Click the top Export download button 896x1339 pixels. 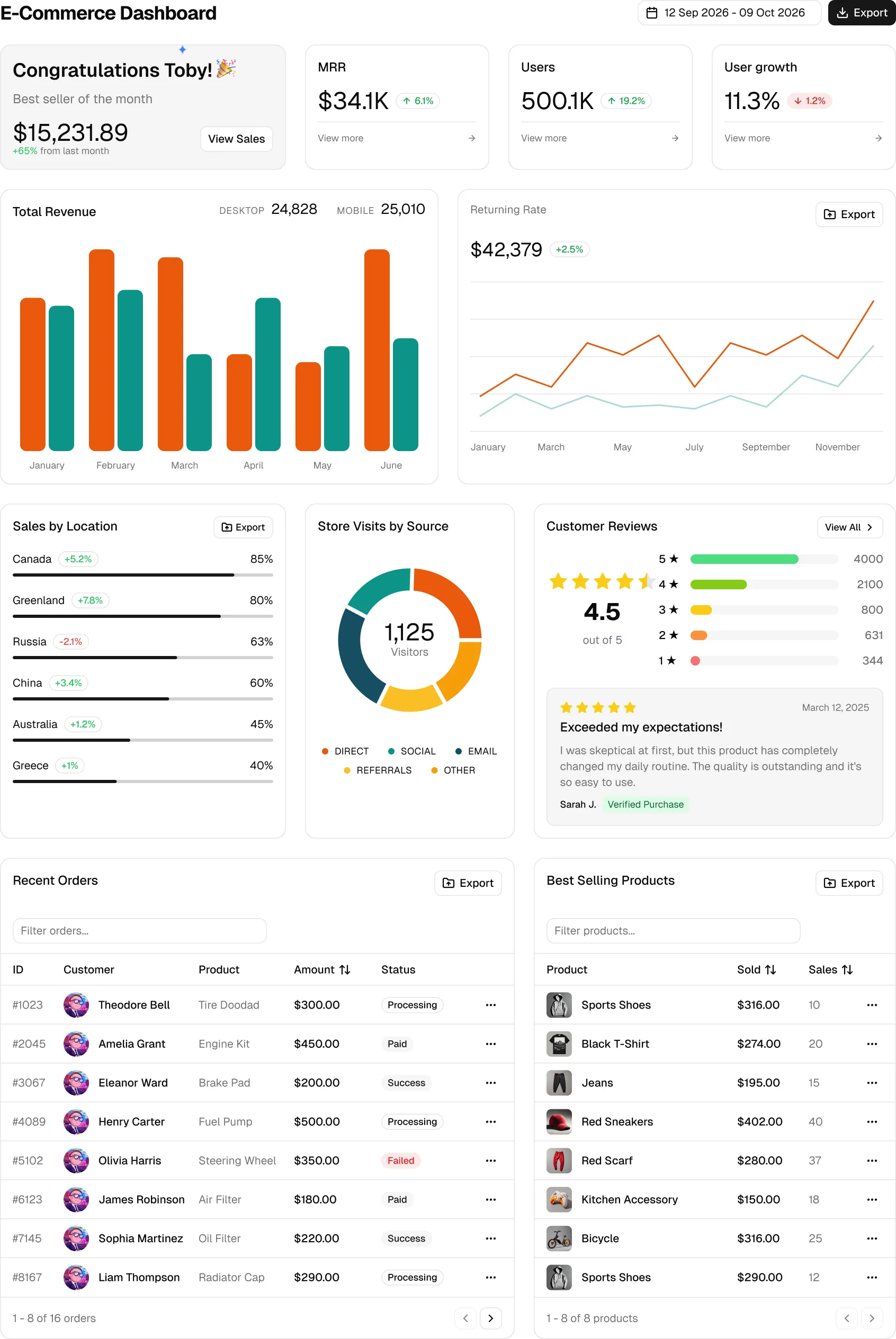861,13
